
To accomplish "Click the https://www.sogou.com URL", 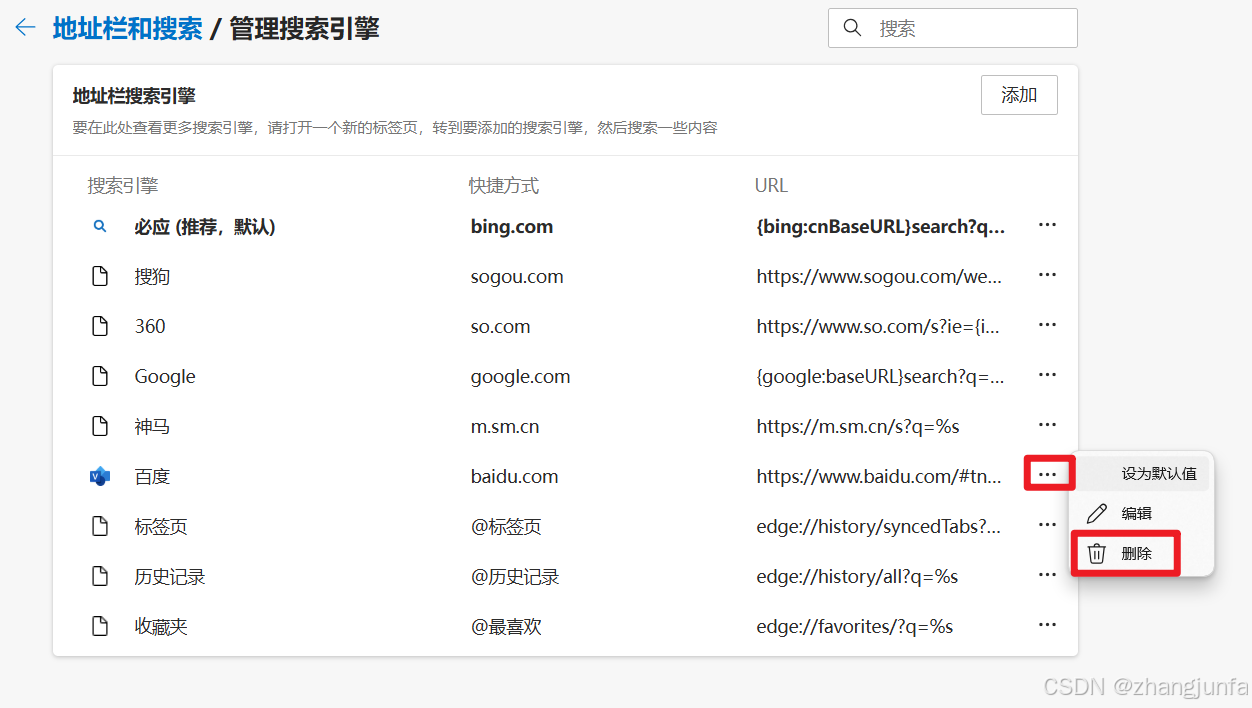I will point(879,277).
